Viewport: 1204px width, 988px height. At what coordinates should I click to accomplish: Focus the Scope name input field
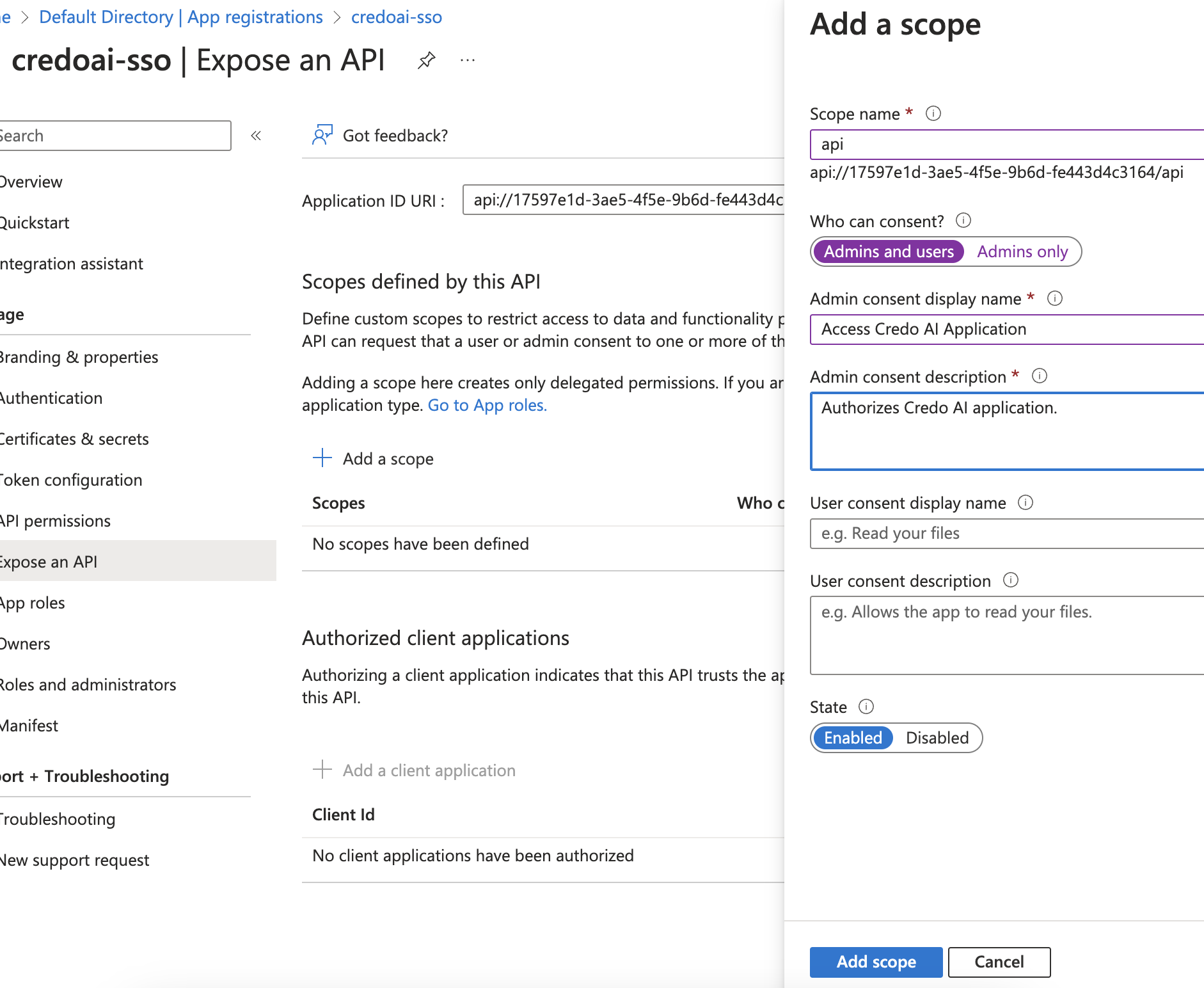(1007, 145)
